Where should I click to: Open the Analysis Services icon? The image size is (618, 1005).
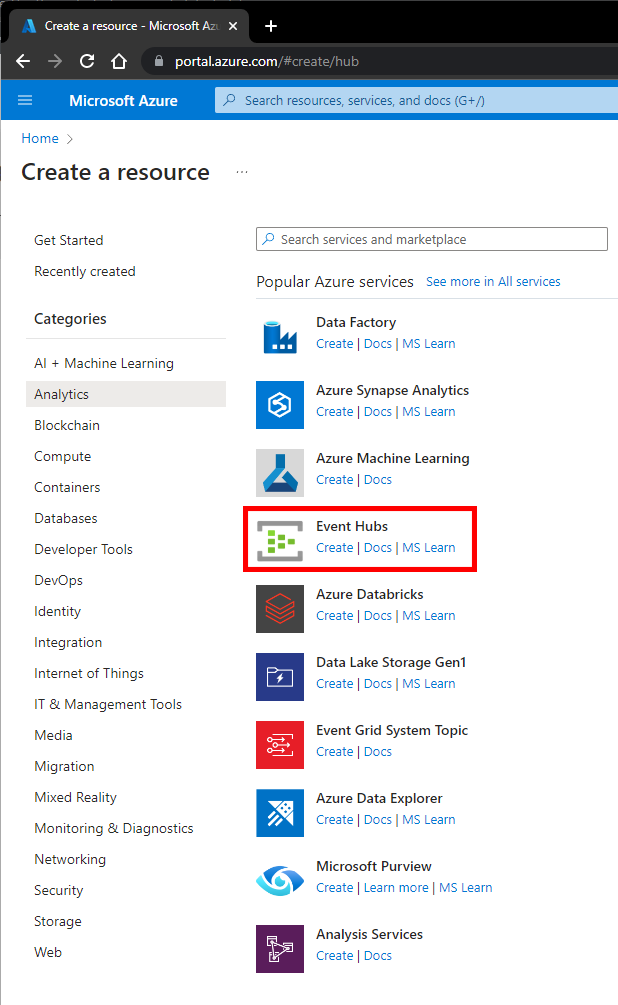(x=280, y=949)
